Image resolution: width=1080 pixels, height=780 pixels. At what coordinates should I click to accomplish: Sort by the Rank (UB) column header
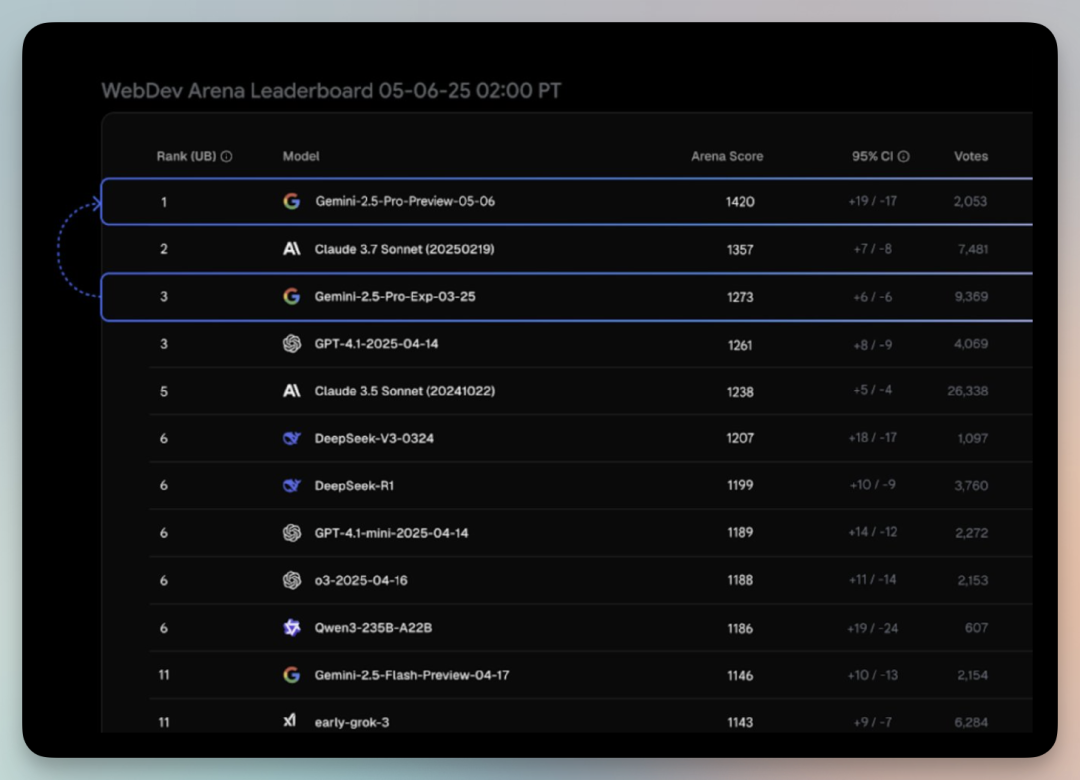(x=186, y=156)
